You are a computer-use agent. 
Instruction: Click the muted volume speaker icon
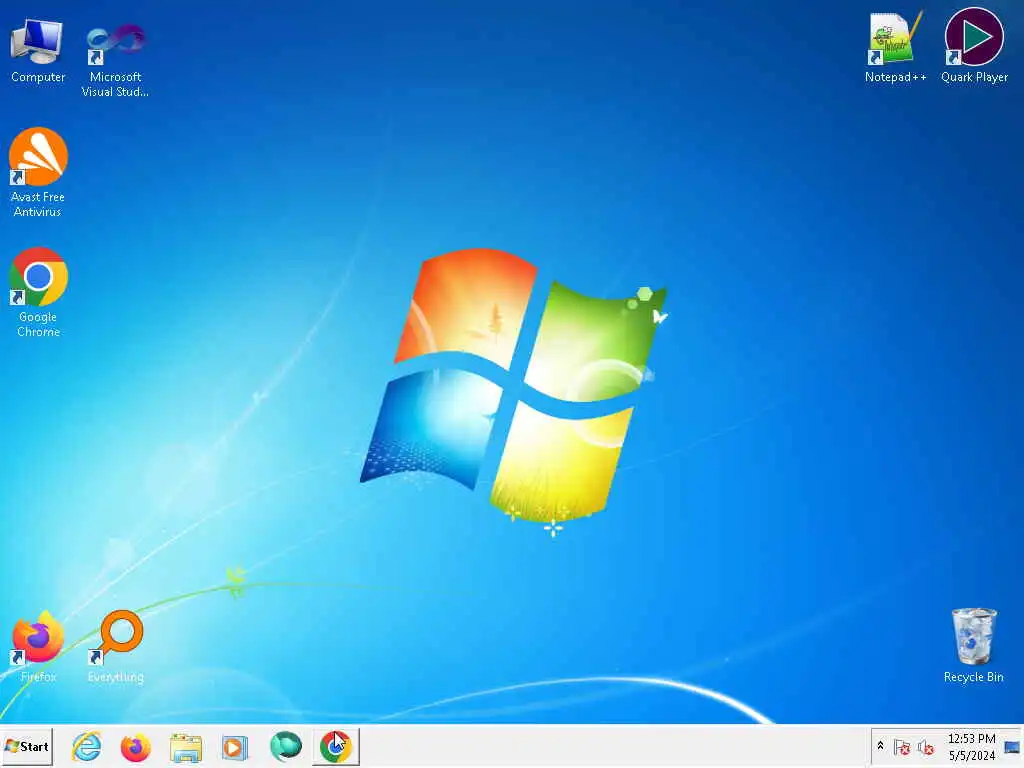point(925,746)
